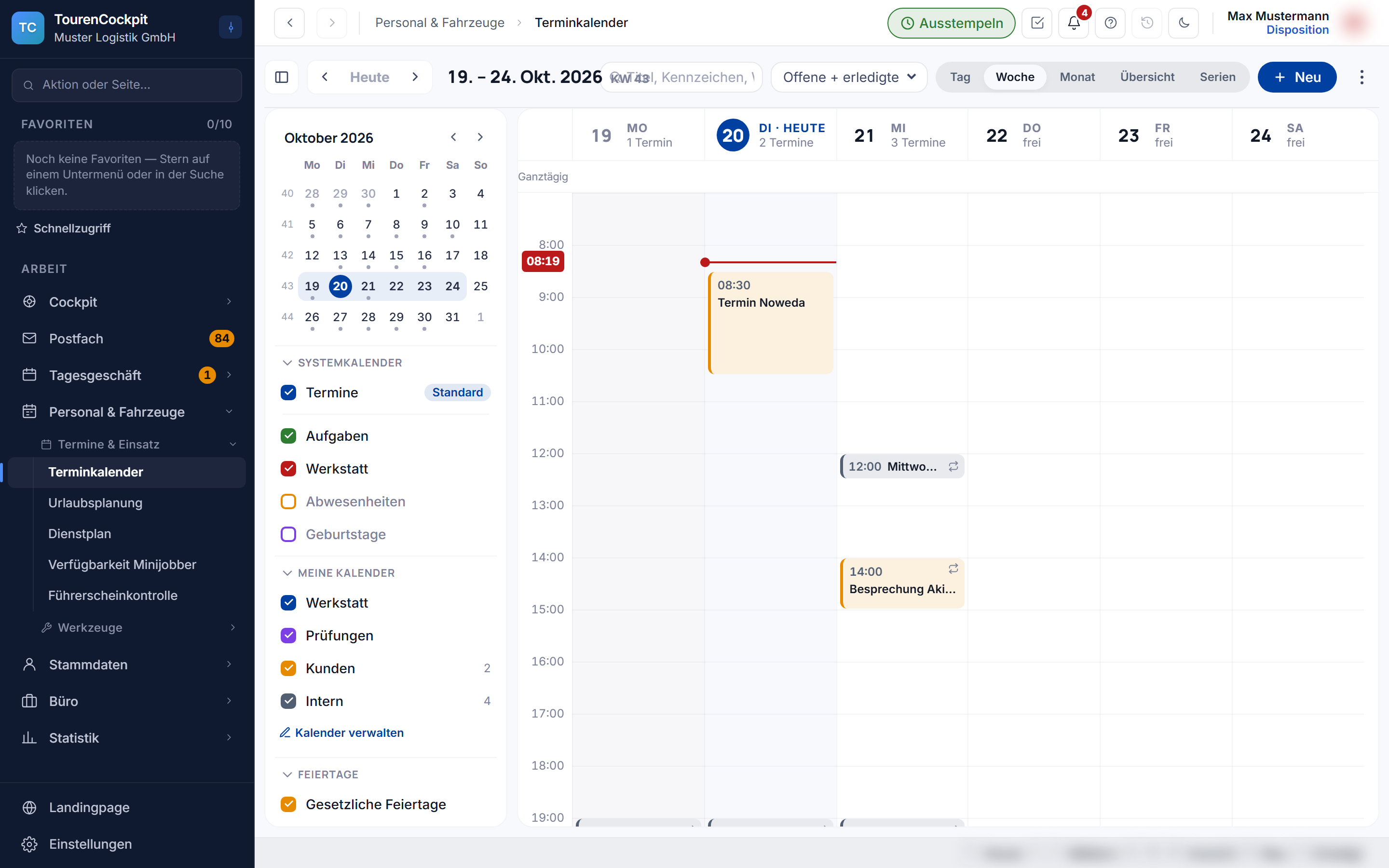Expand the Stammdaten sidebar menu
1389x868 pixels.
tap(127, 664)
